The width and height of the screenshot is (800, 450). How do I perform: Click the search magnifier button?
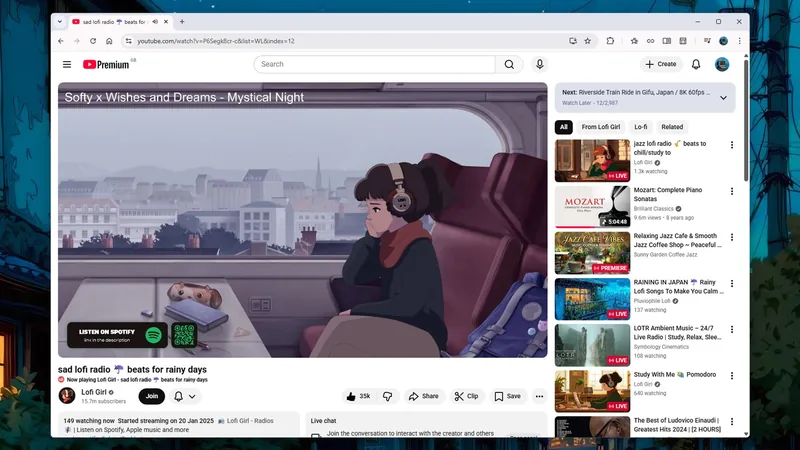coord(509,64)
